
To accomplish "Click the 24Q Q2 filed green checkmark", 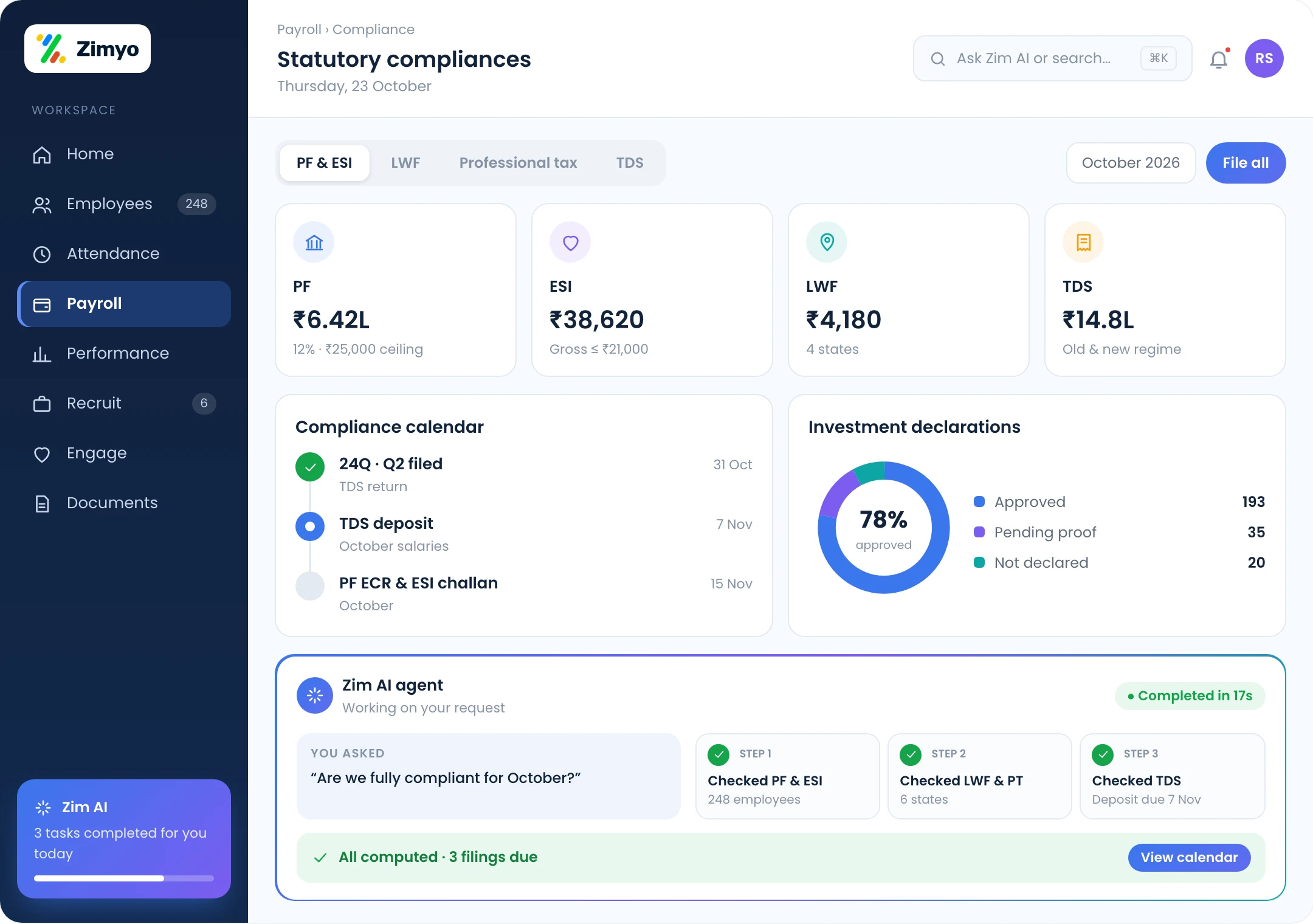I will 310,467.
